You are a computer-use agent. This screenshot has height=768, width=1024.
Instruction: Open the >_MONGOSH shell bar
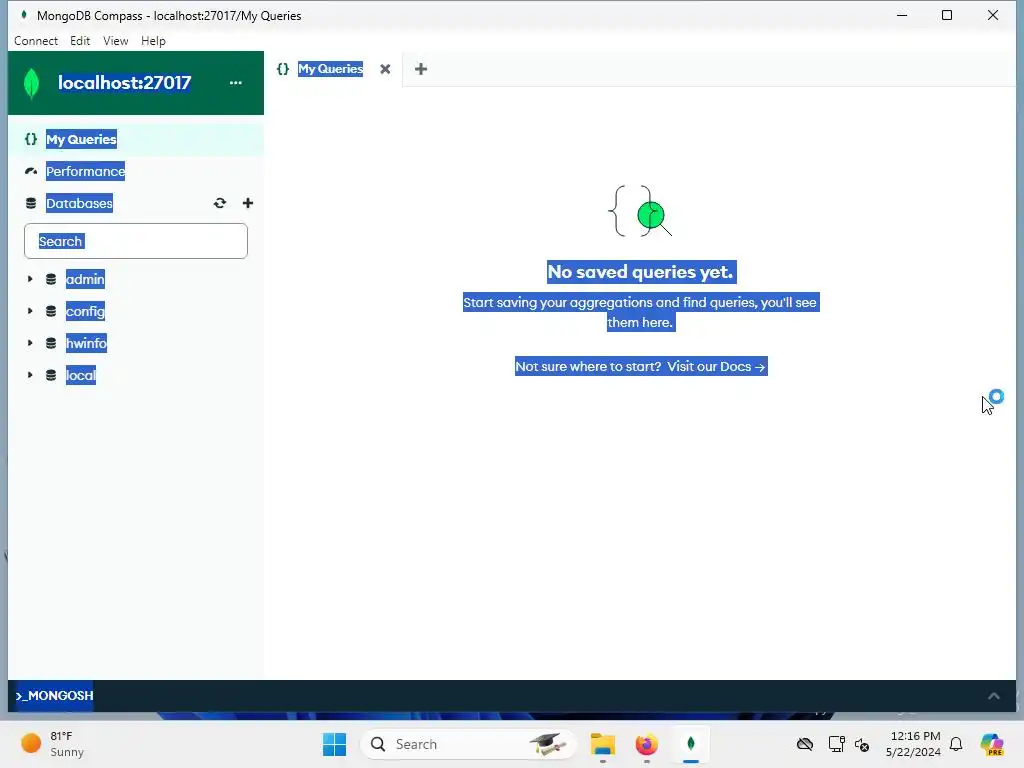(54, 696)
